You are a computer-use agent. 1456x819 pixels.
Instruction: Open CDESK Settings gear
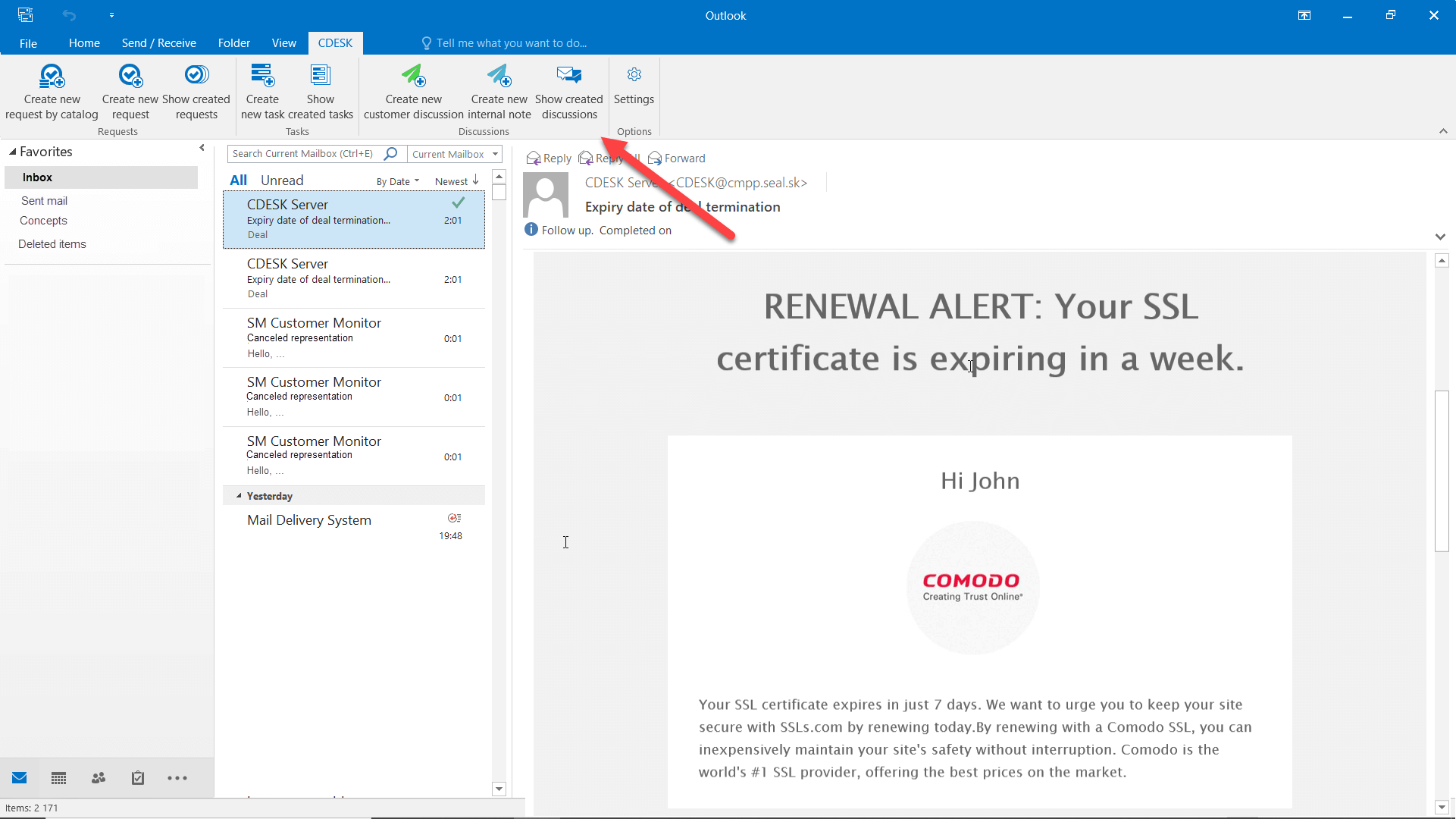634,74
